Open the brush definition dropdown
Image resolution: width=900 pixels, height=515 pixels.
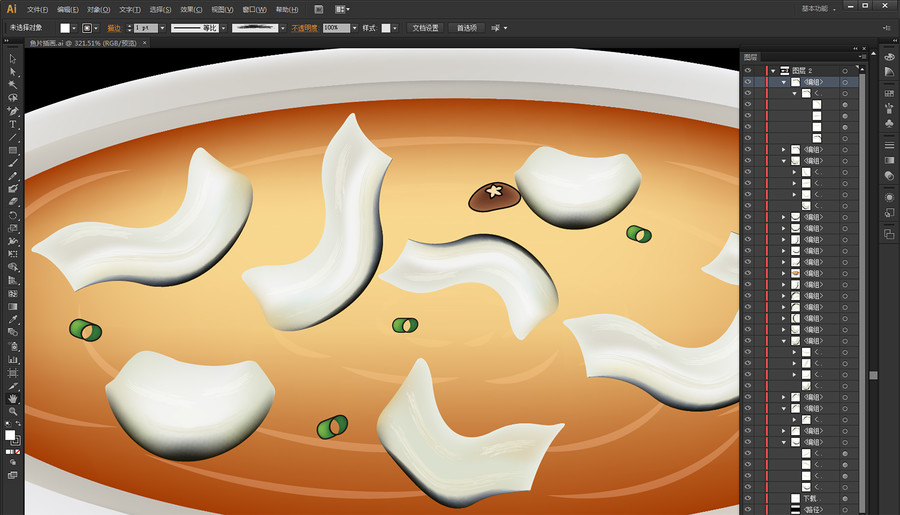coord(282,28)
